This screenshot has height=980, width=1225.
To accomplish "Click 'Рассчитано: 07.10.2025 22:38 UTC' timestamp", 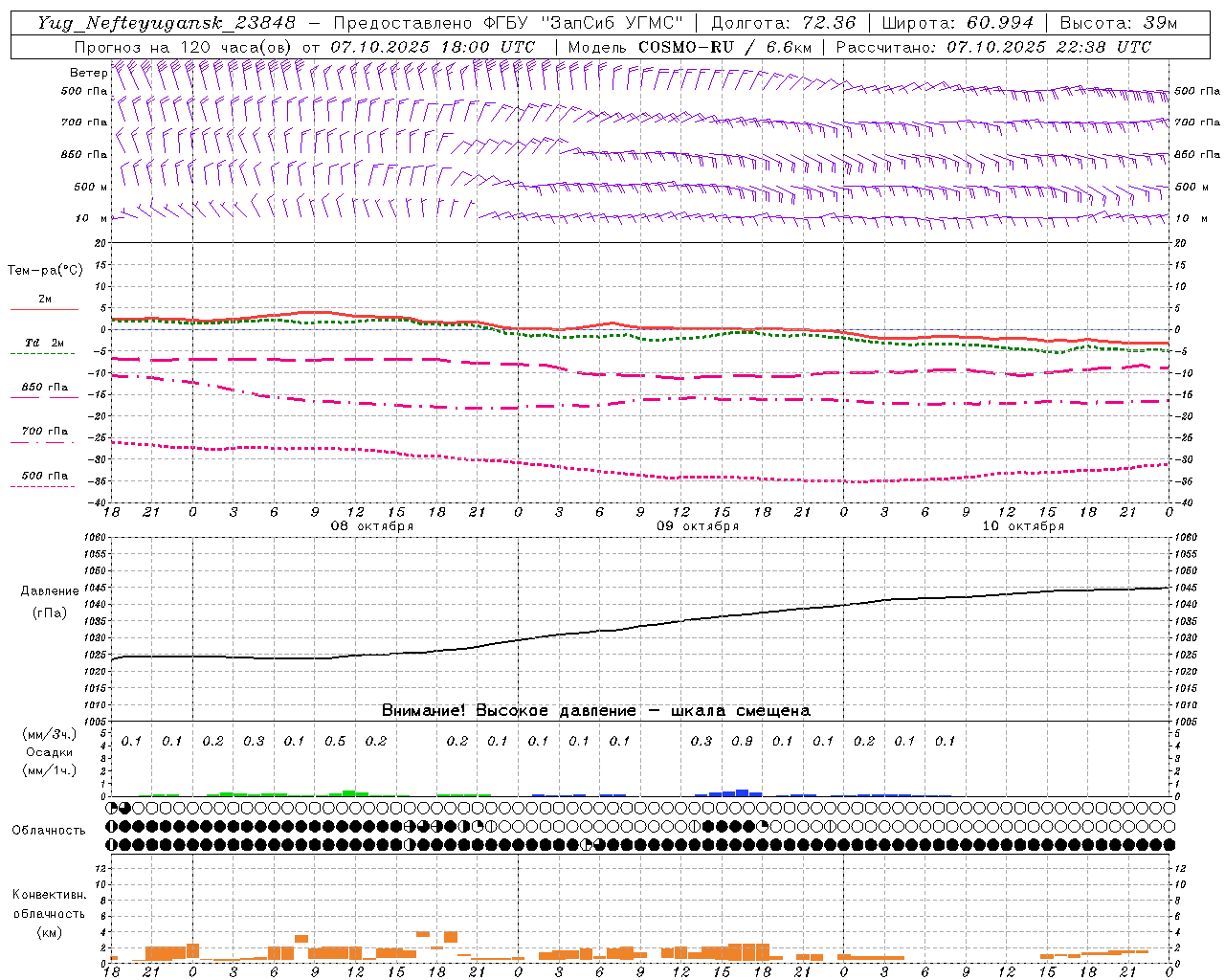I will click(993, 47).
